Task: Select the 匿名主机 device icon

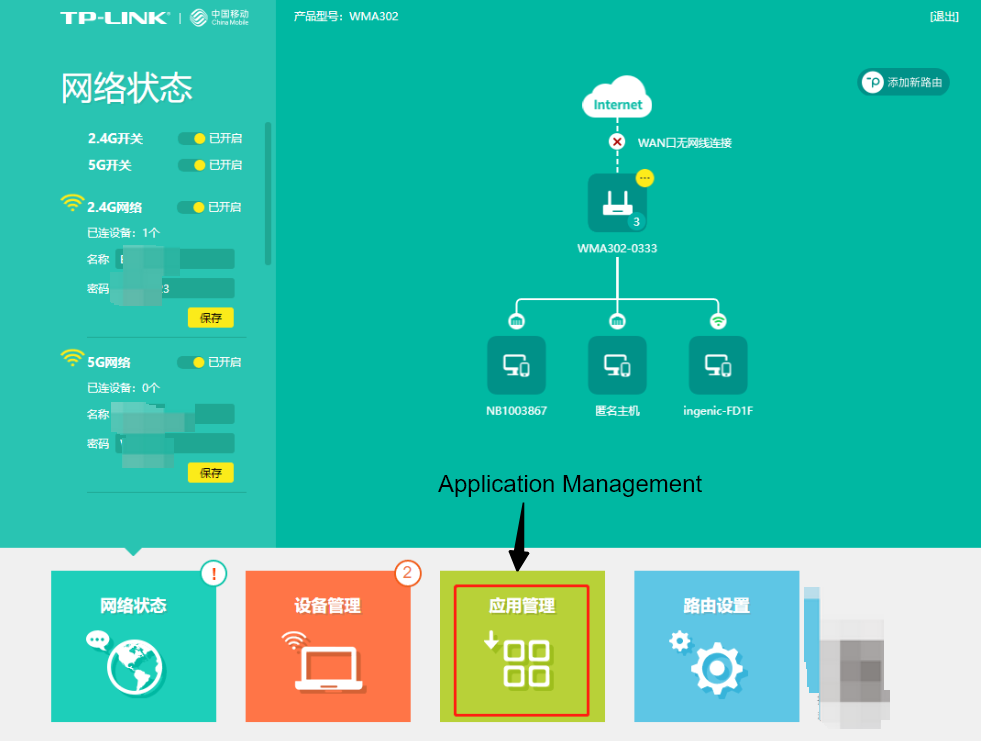Action: [617, 365]
